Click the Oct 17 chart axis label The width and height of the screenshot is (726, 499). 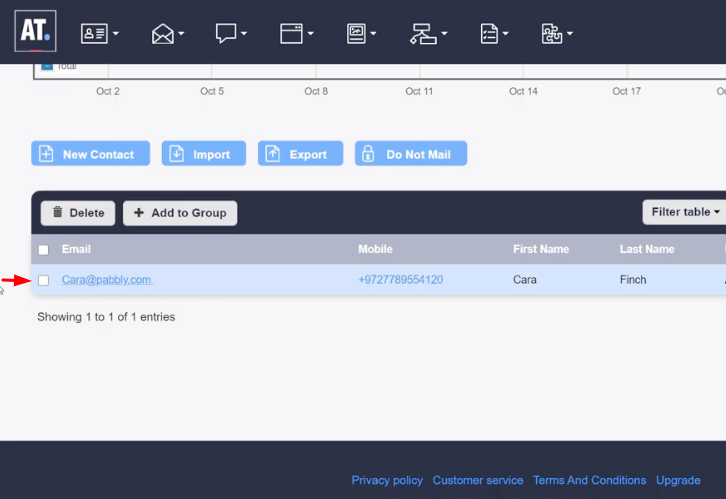(626, 91)
